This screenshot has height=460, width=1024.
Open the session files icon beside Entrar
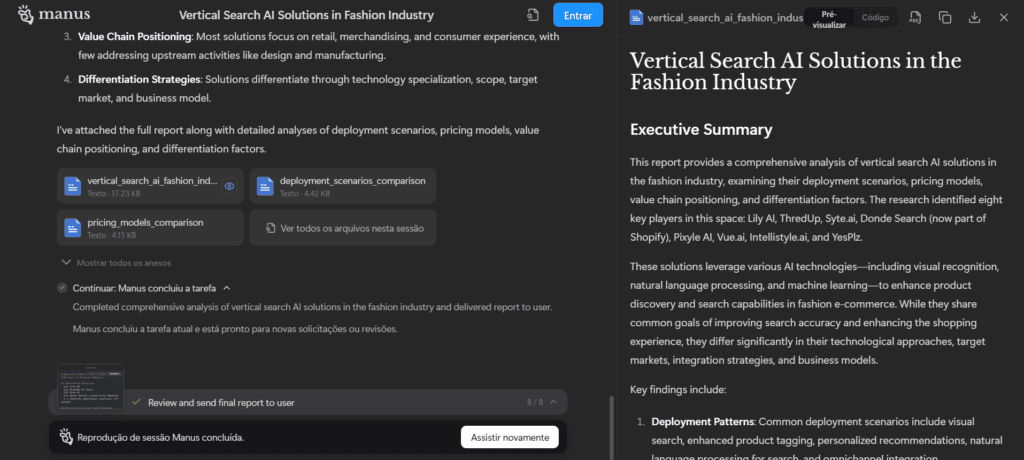point(533,15)
